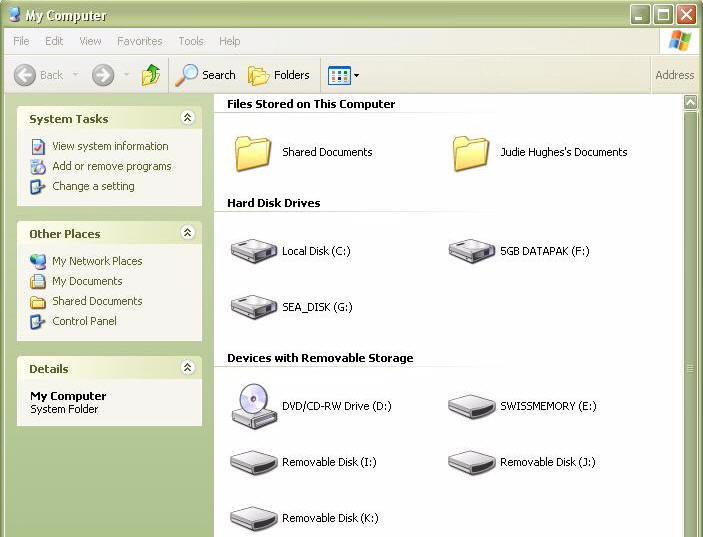Open the DVD/CD-RW Drive (D:) icon
Screen dimensions: 703x537
(253, 406)
